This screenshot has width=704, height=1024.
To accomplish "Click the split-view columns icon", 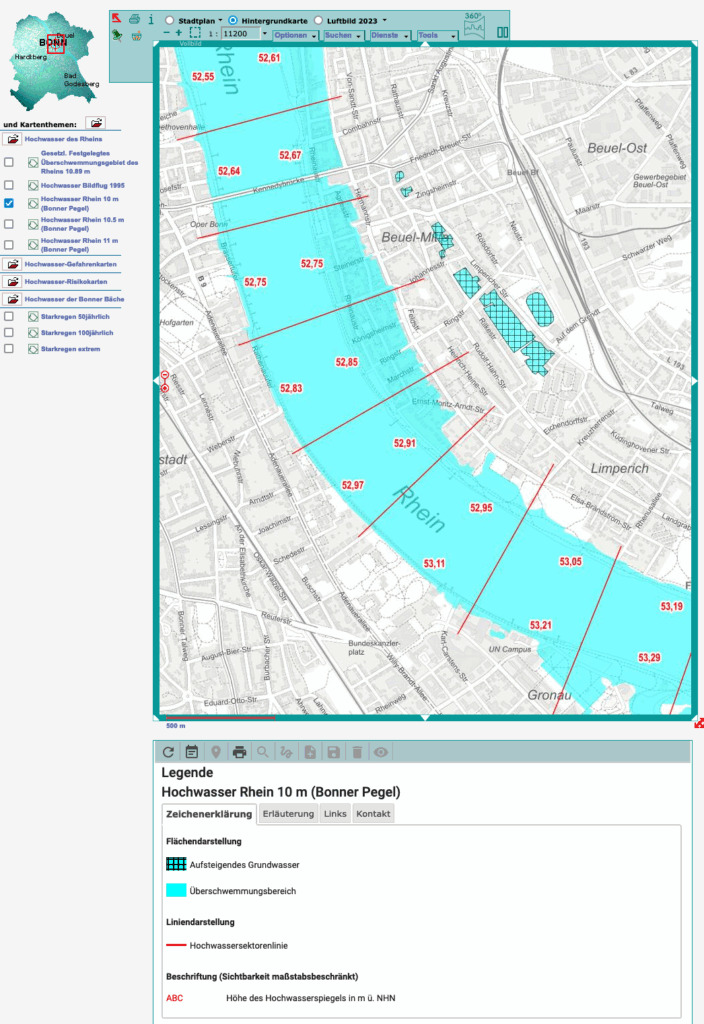I will [503, 33].
